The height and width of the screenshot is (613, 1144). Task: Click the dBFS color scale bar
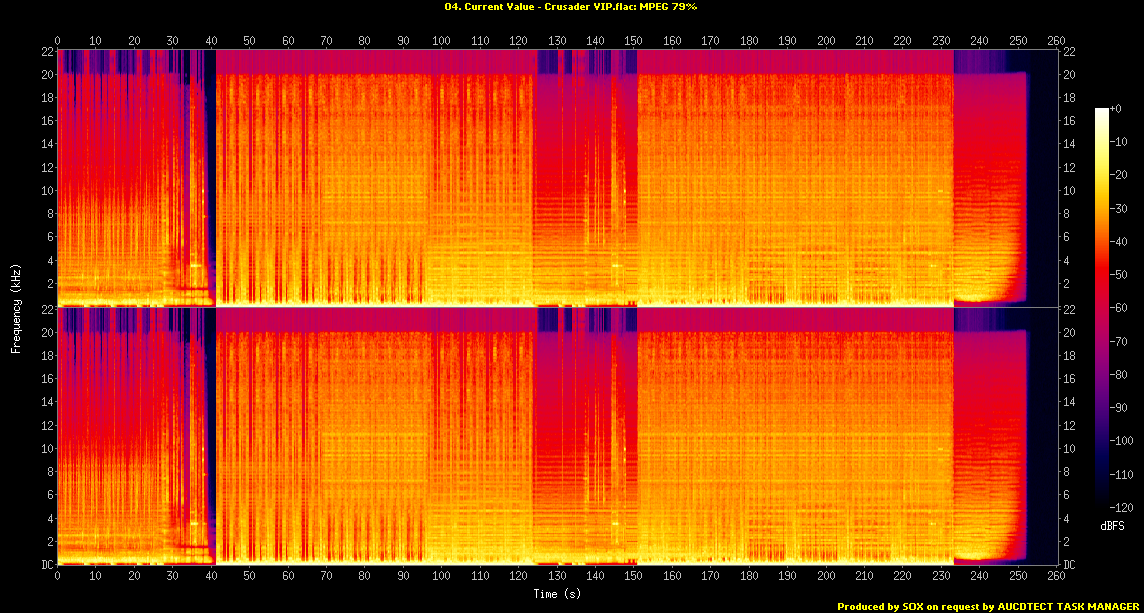[x=1101, y=311]
